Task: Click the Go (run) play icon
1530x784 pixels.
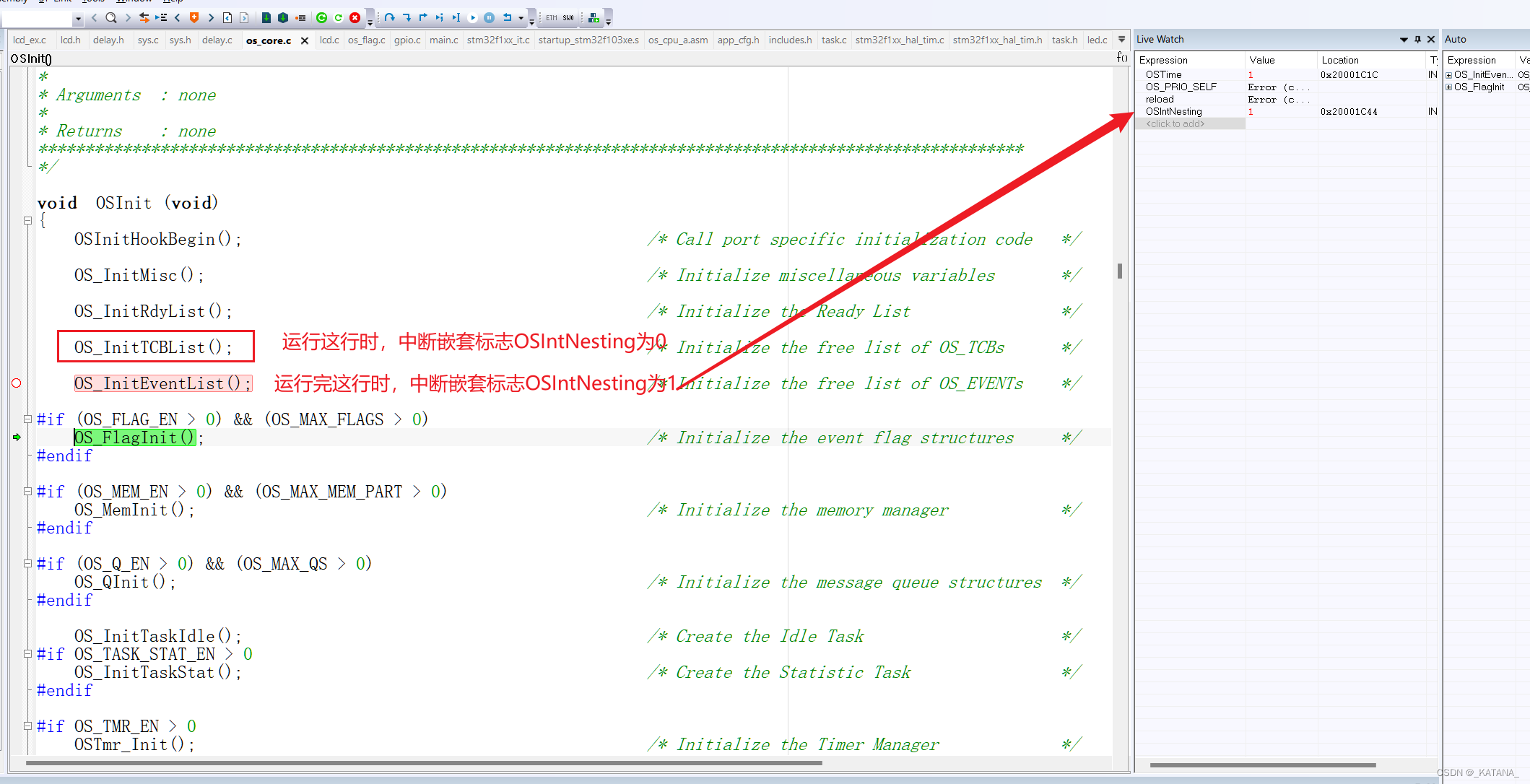Action: coord(473,17)
